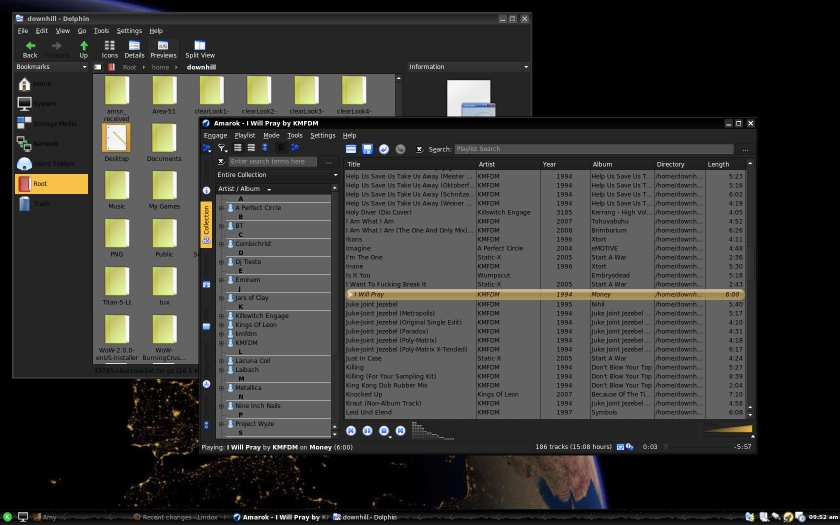The height and width of the screenshot is (525, 840).
Task: Expand the Nine Inch Nails artist node
Action: 221,406
